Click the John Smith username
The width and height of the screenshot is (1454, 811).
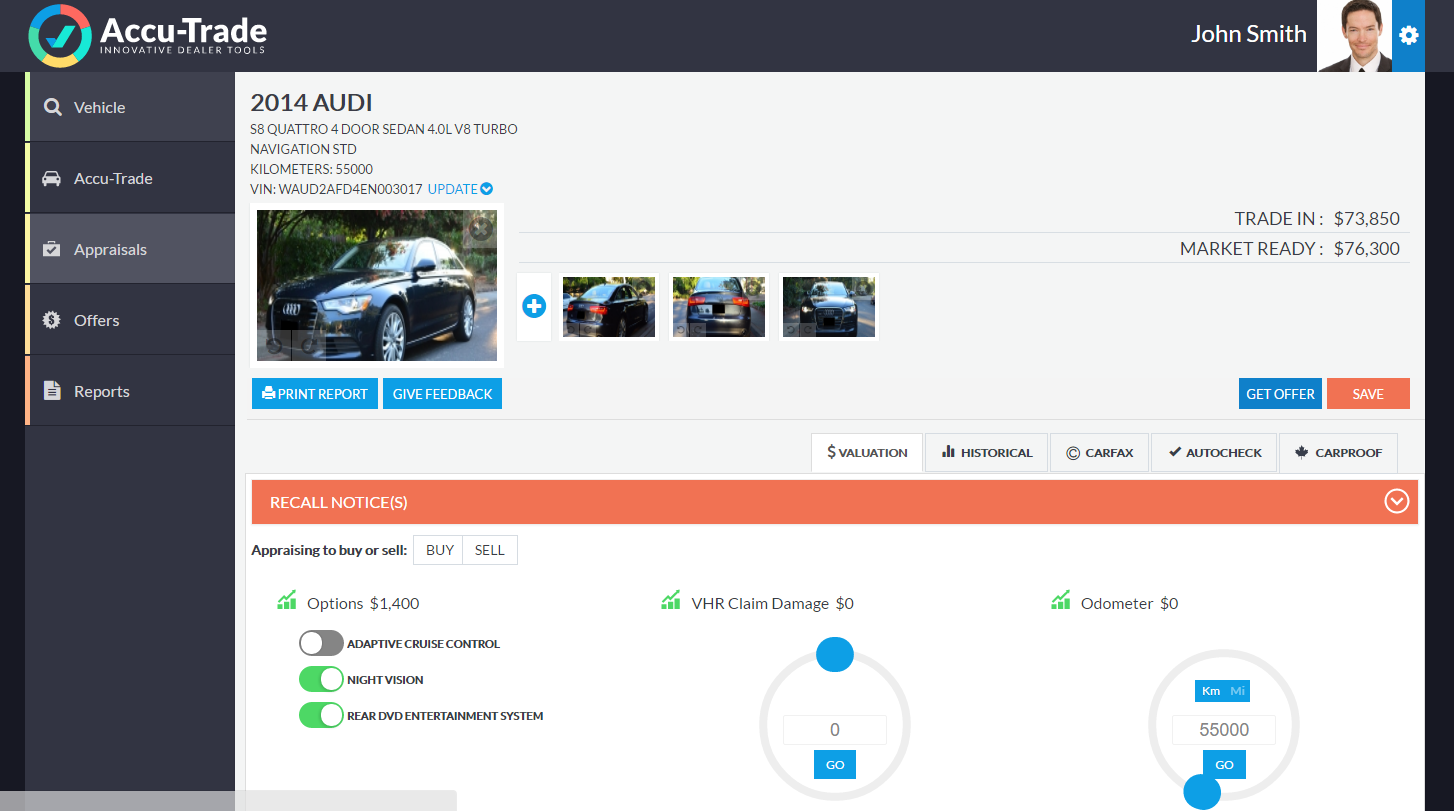(1249, 34)
